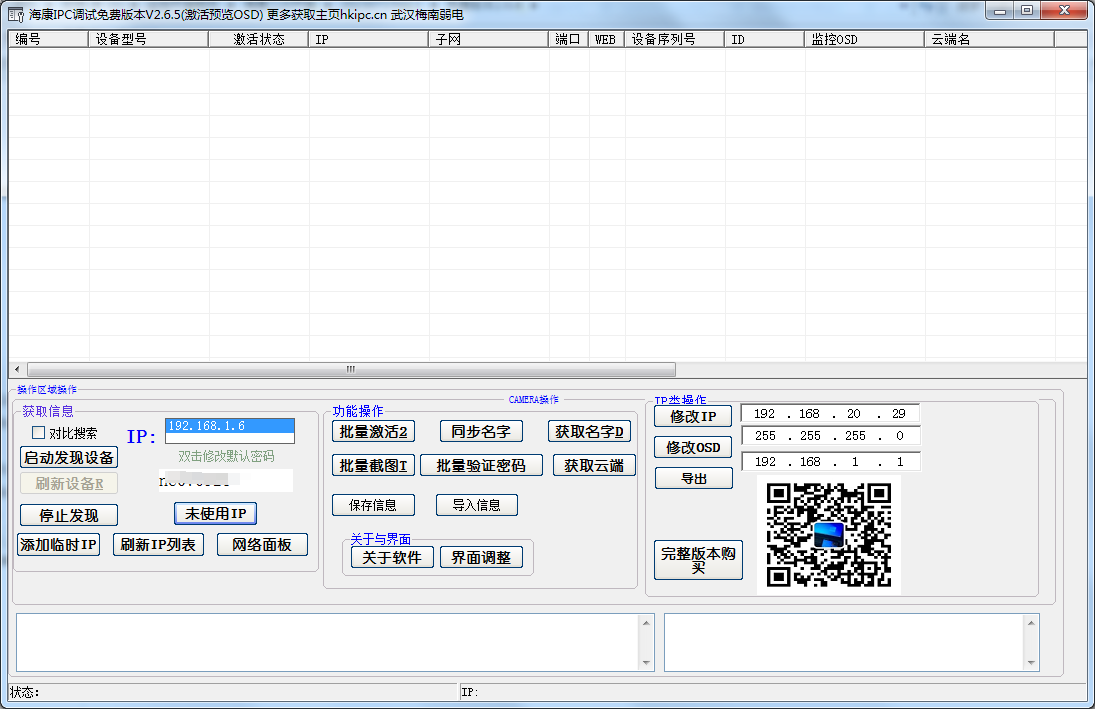
Task: Click the right log area's down arrow
Action: tap(1031, 663)
